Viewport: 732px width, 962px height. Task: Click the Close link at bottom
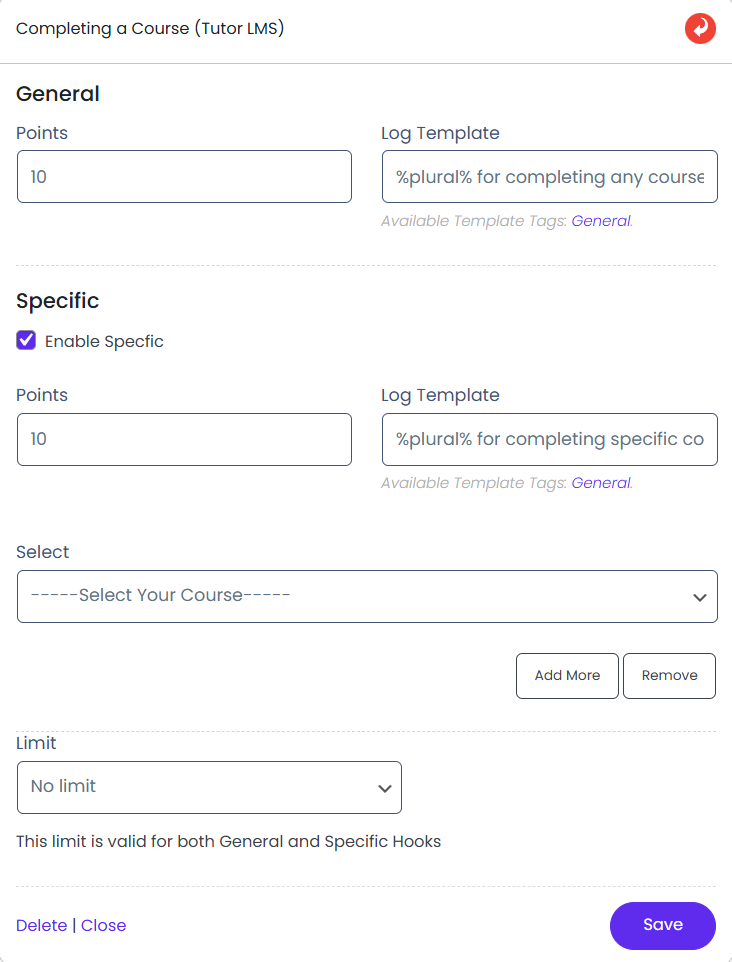(x=103, y=925)
